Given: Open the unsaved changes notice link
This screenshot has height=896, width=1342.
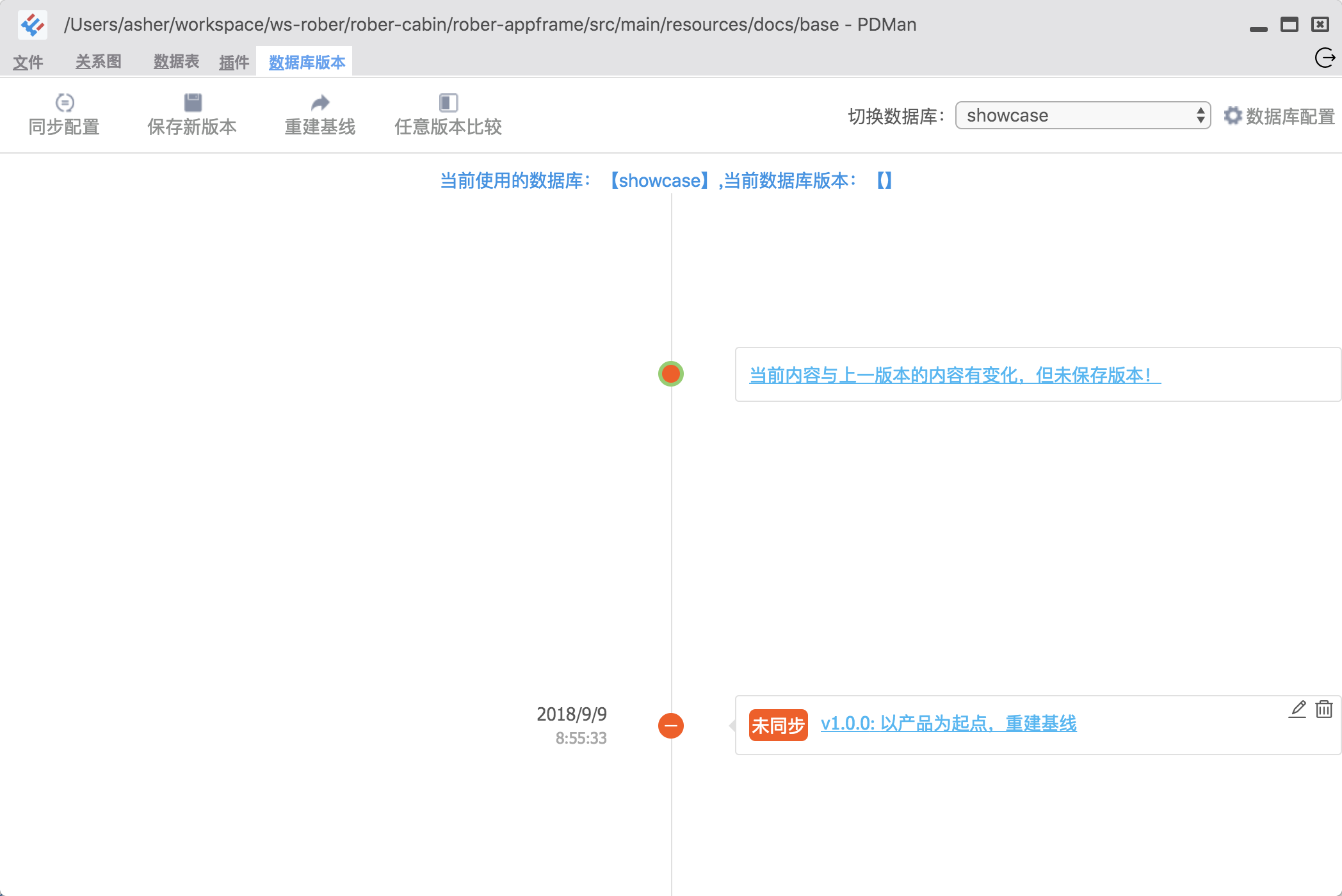Looking at the screenshot, I should point(955,375).
